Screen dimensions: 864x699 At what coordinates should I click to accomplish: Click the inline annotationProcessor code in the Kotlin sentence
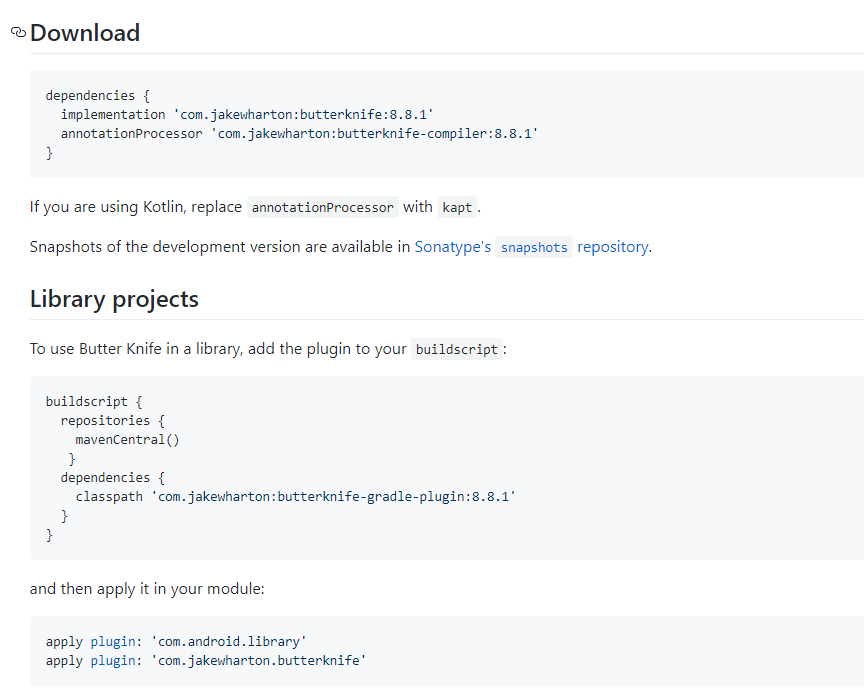(322, 208)
